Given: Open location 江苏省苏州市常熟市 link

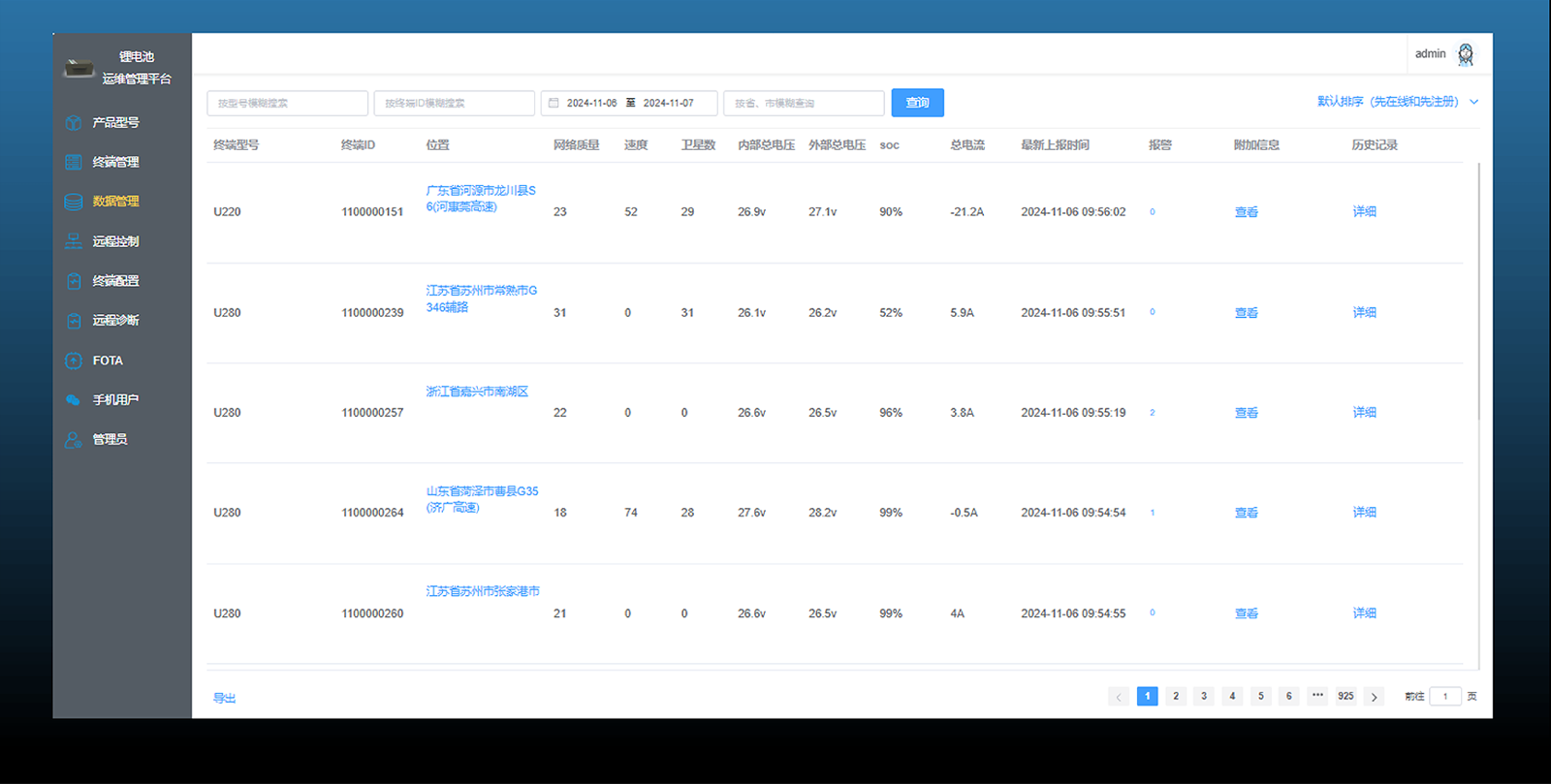Looking at the screenshot, I should click(481, 298).
